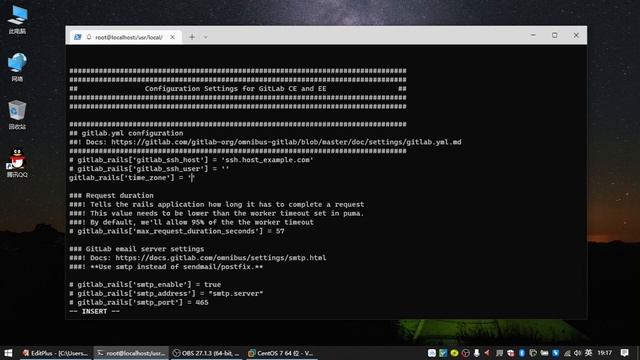Open the Recycle Bin desktop icon

[x=17, y=115]
